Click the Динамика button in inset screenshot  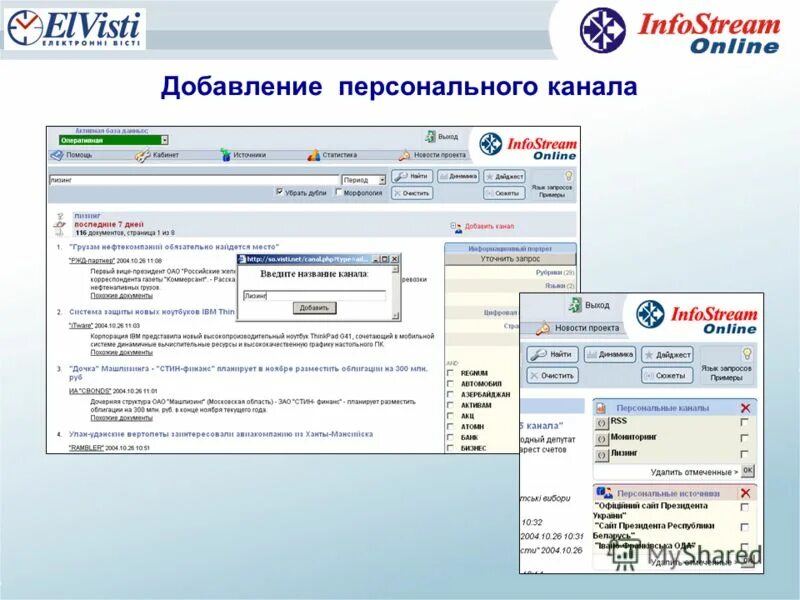pyautogui.click(x=610, y=354)
